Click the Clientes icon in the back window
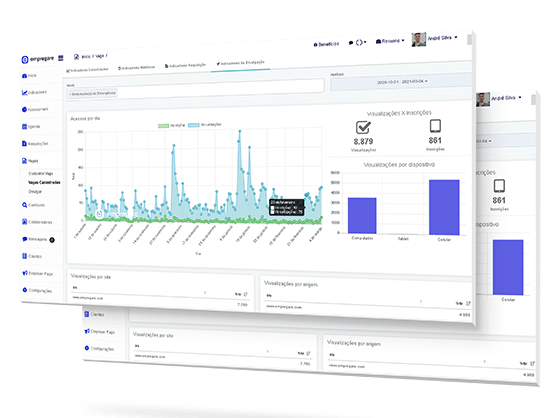560x418 pixels. pyautogui.click(x=86, y=314)
